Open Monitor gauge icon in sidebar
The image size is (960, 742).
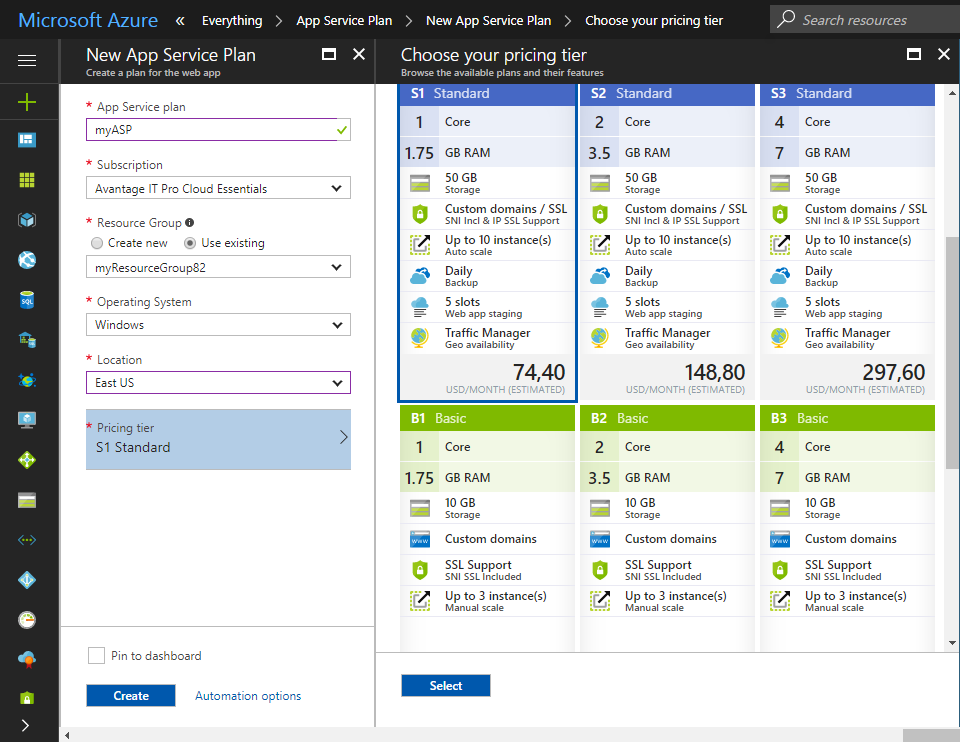click(x=27, y=620)
